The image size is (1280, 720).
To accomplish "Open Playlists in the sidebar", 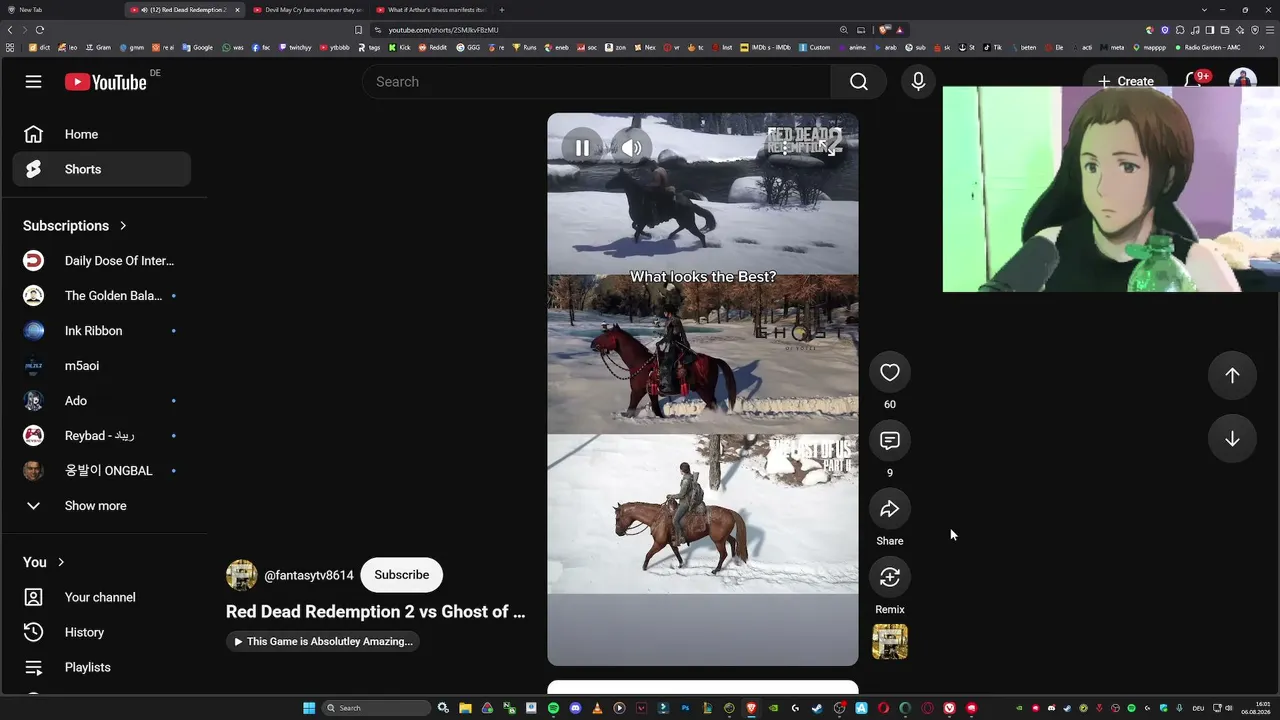I will tap(101, 667).
